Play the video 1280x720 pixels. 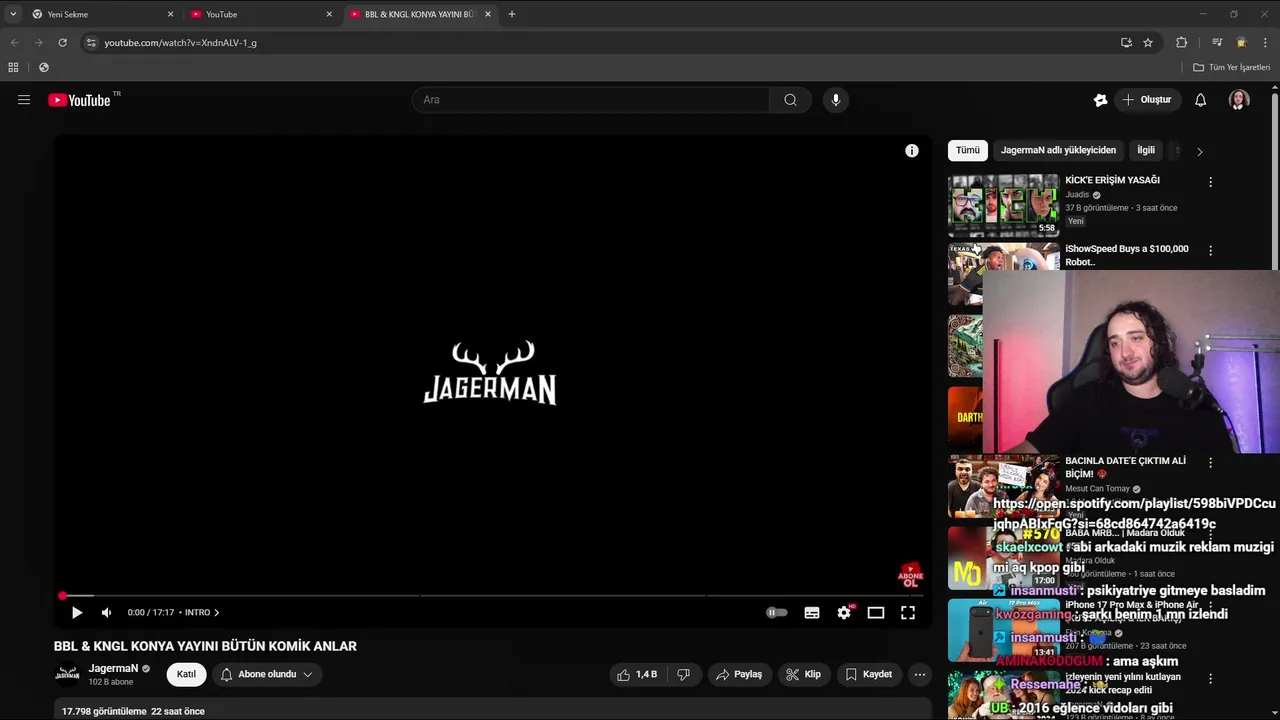[x=77, y=613]
